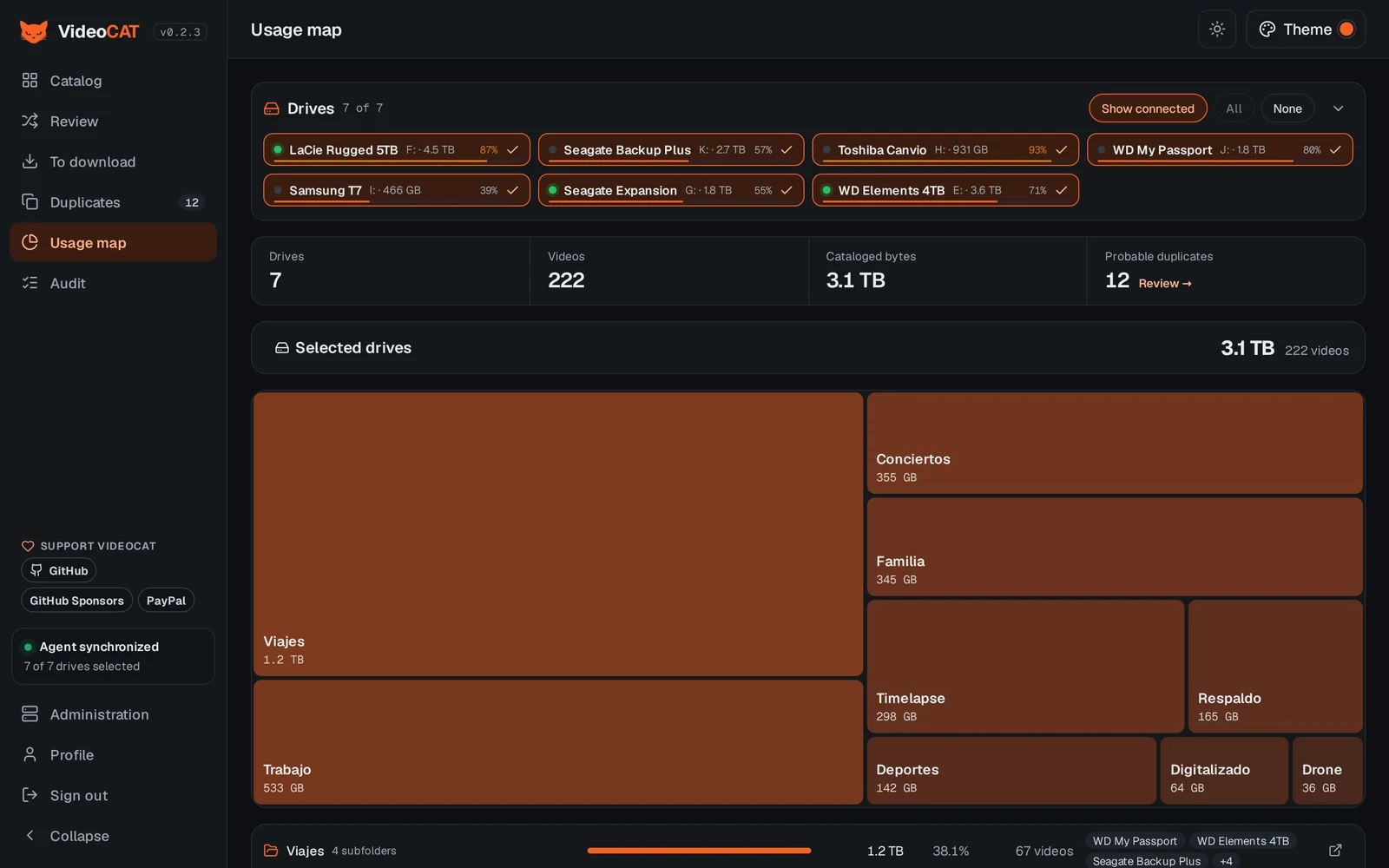This screenshot has height=868, width=1389.
Task: Select the Digitalizado treemap tile
Action: (x=1224, y=771)
